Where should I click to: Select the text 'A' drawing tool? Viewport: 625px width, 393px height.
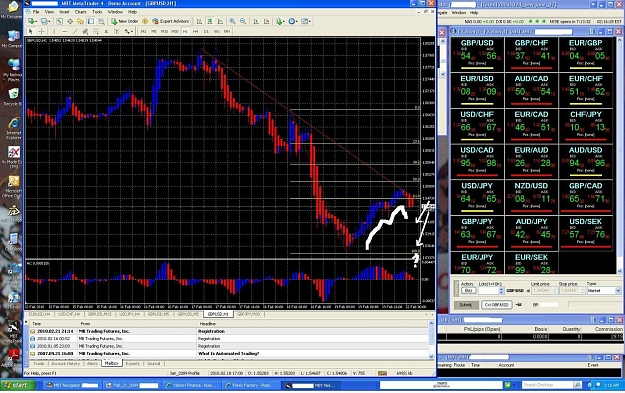click(x=106, y=31)
